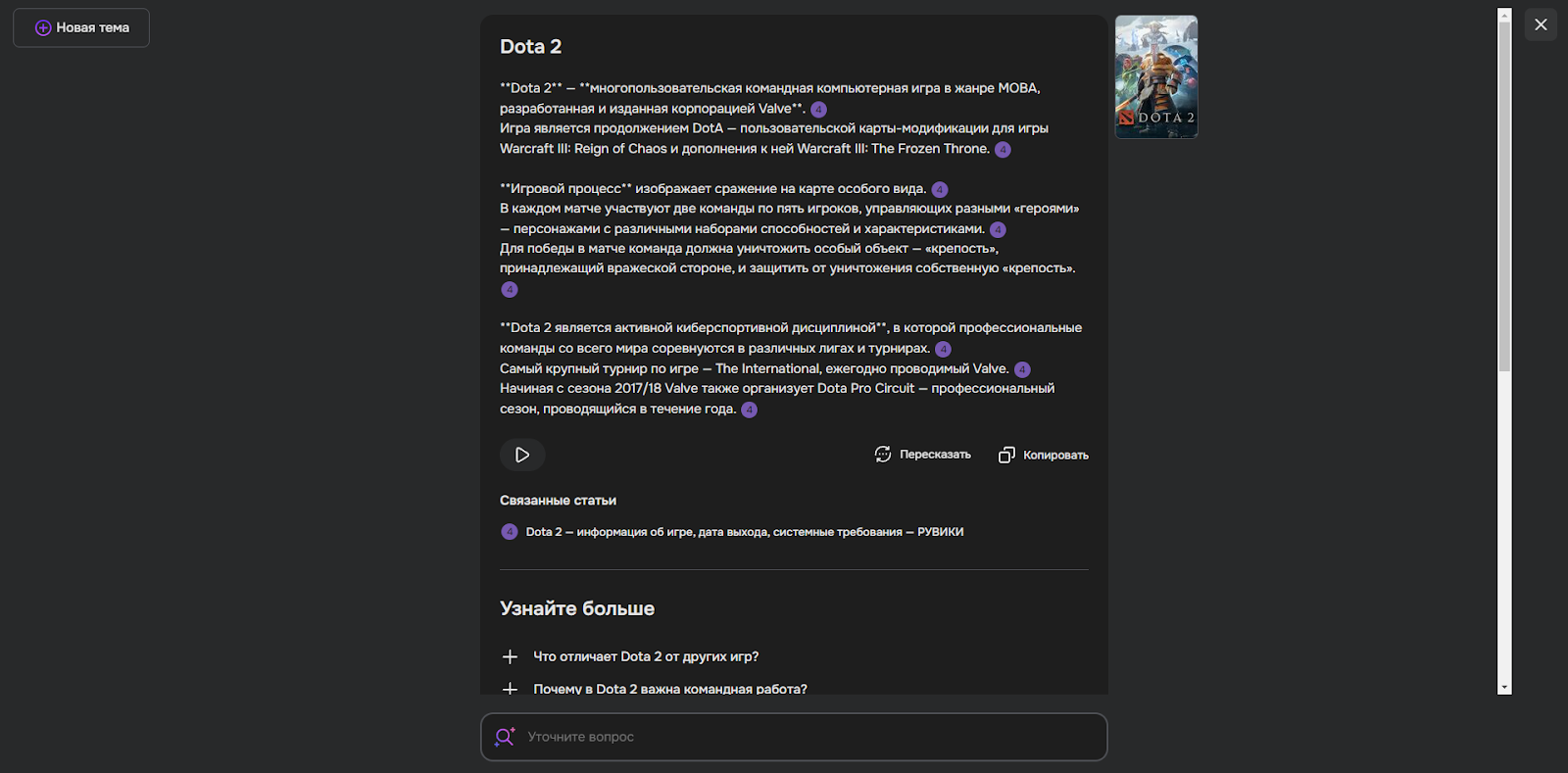1568x773 pixels.
Task: Click the scrollbar down arrow
Action: click(x=1504, y=688)
